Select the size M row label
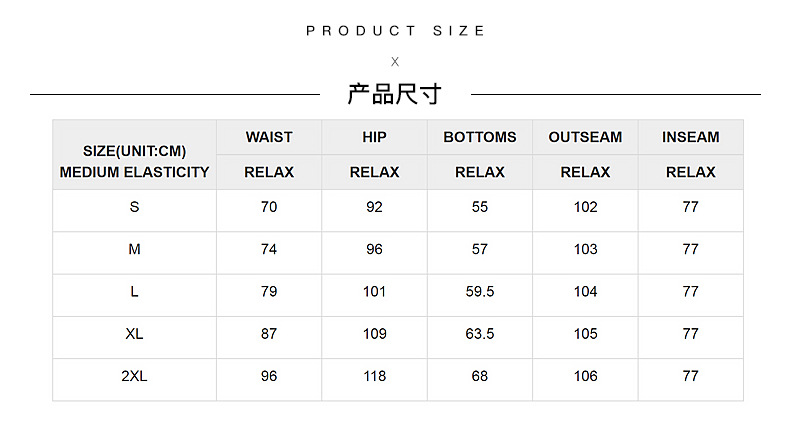 pyautogui.click(x=134, y=249)
